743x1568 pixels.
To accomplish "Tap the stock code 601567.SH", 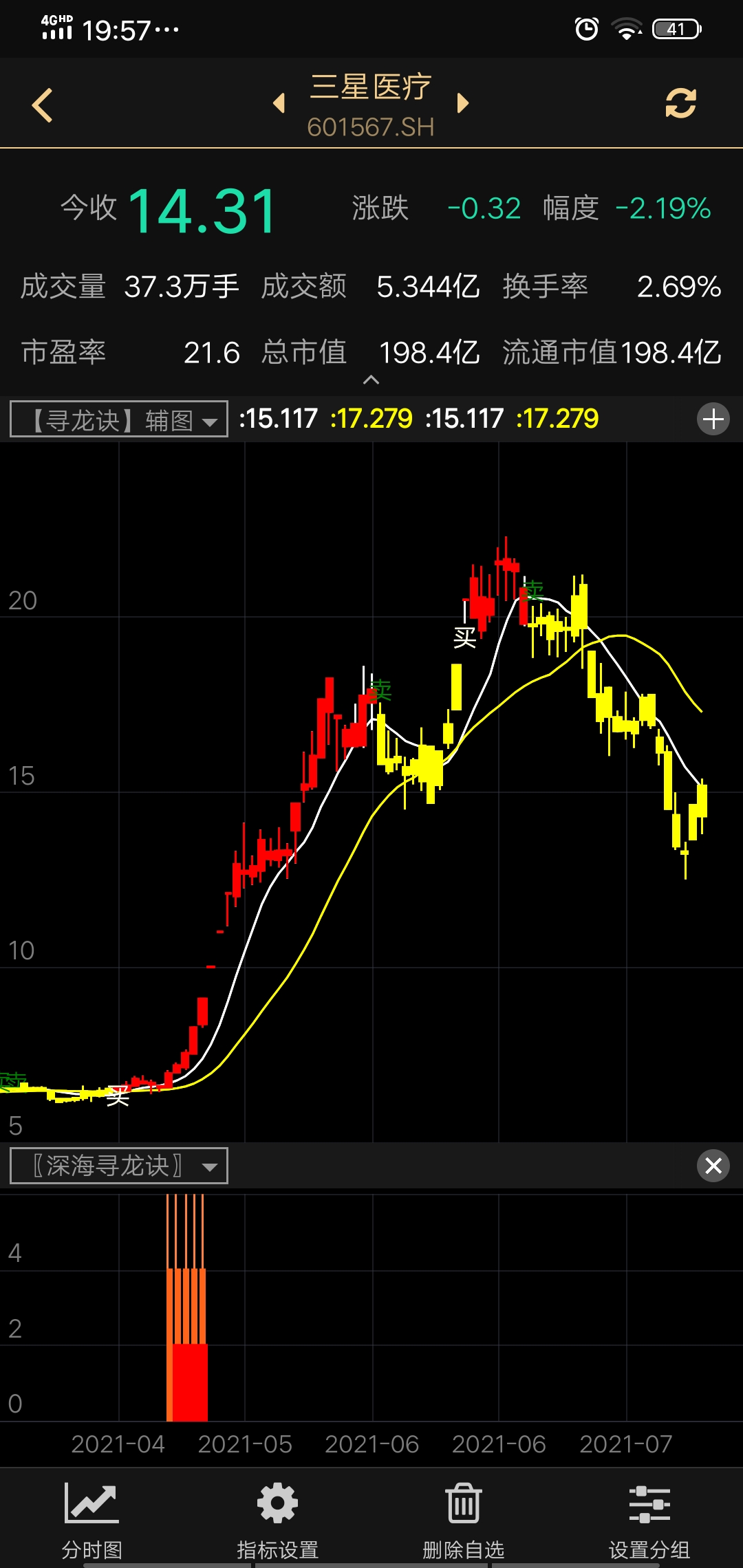I will click(x=370, y=127).
